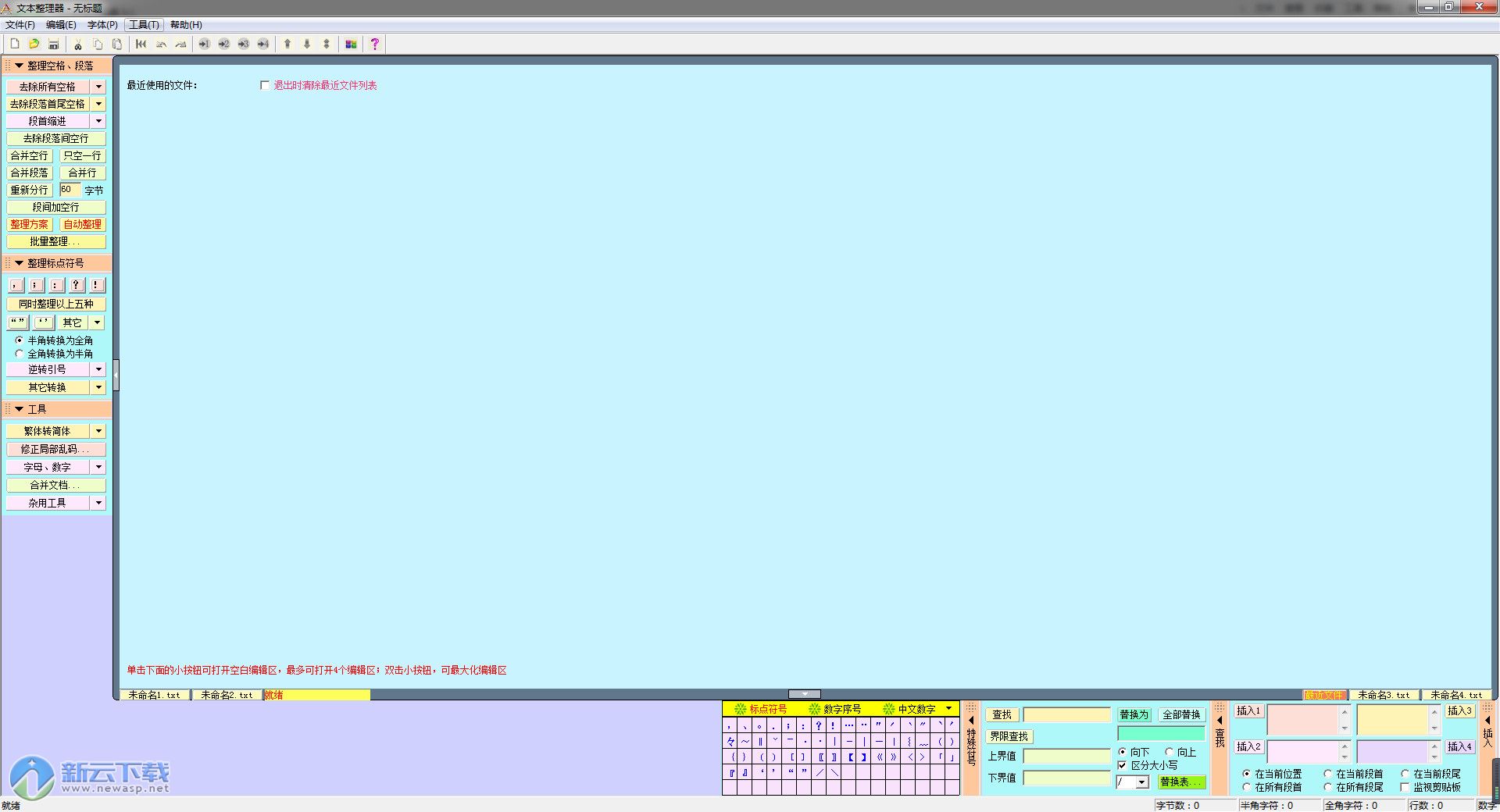The image size is (1500, 812).
Task: Switch to the 数字序号 symbol tab
Action: click(835, 709)
